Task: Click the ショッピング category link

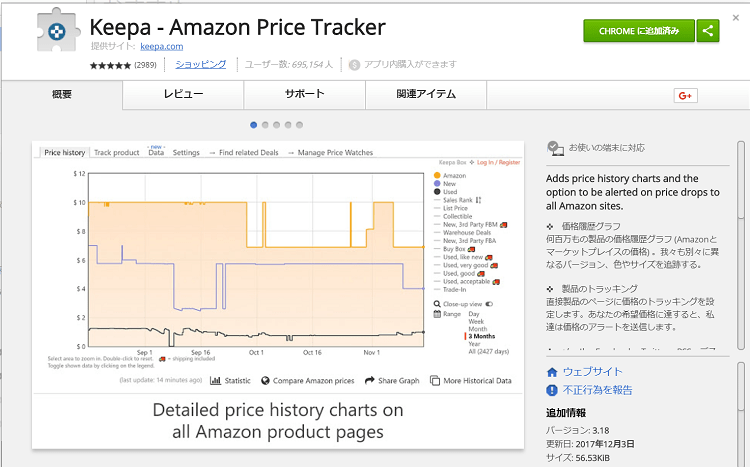Action: pyautogui.click(x=200, y=64)
